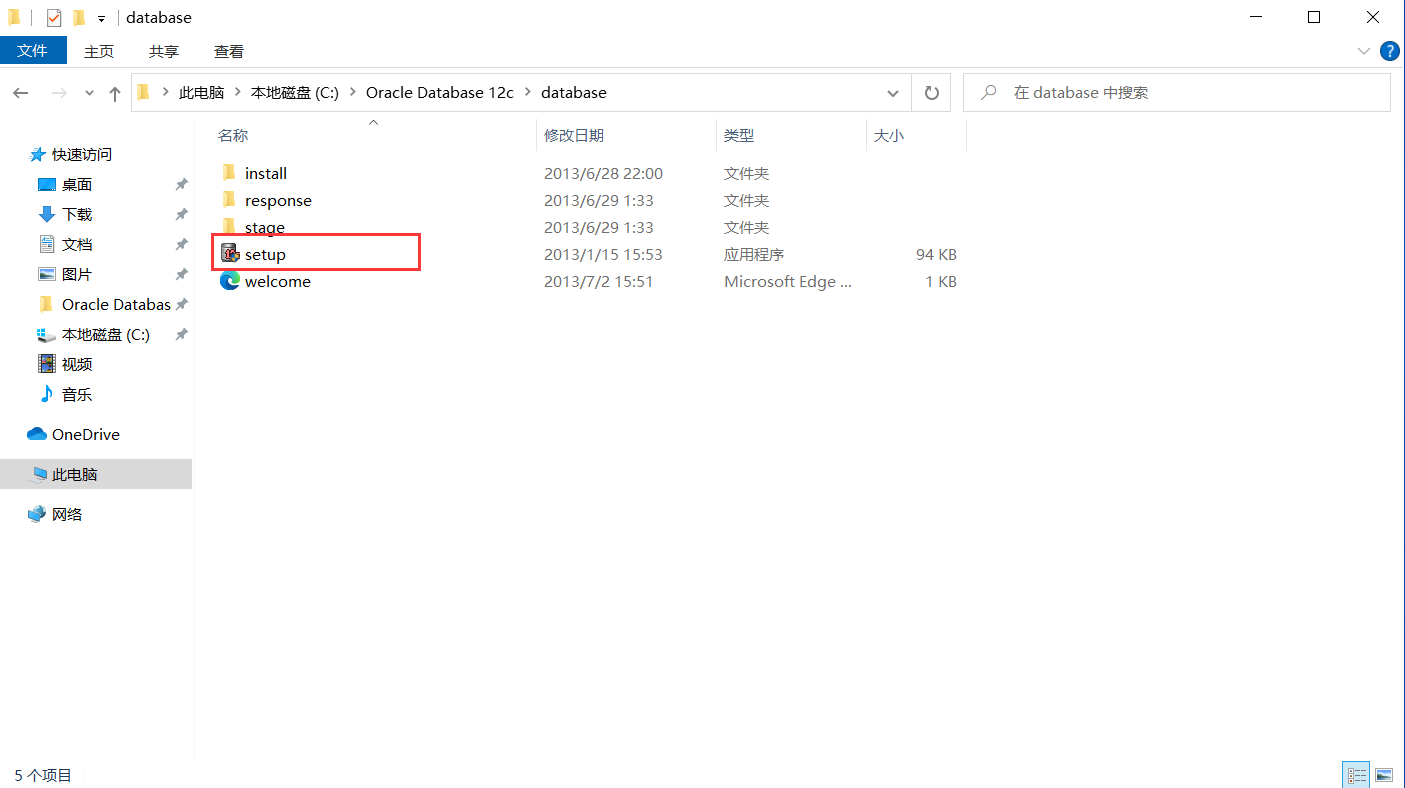Switch to details view icon in status bar
Screen dimensions: 1405x788
coord(1356,775)
